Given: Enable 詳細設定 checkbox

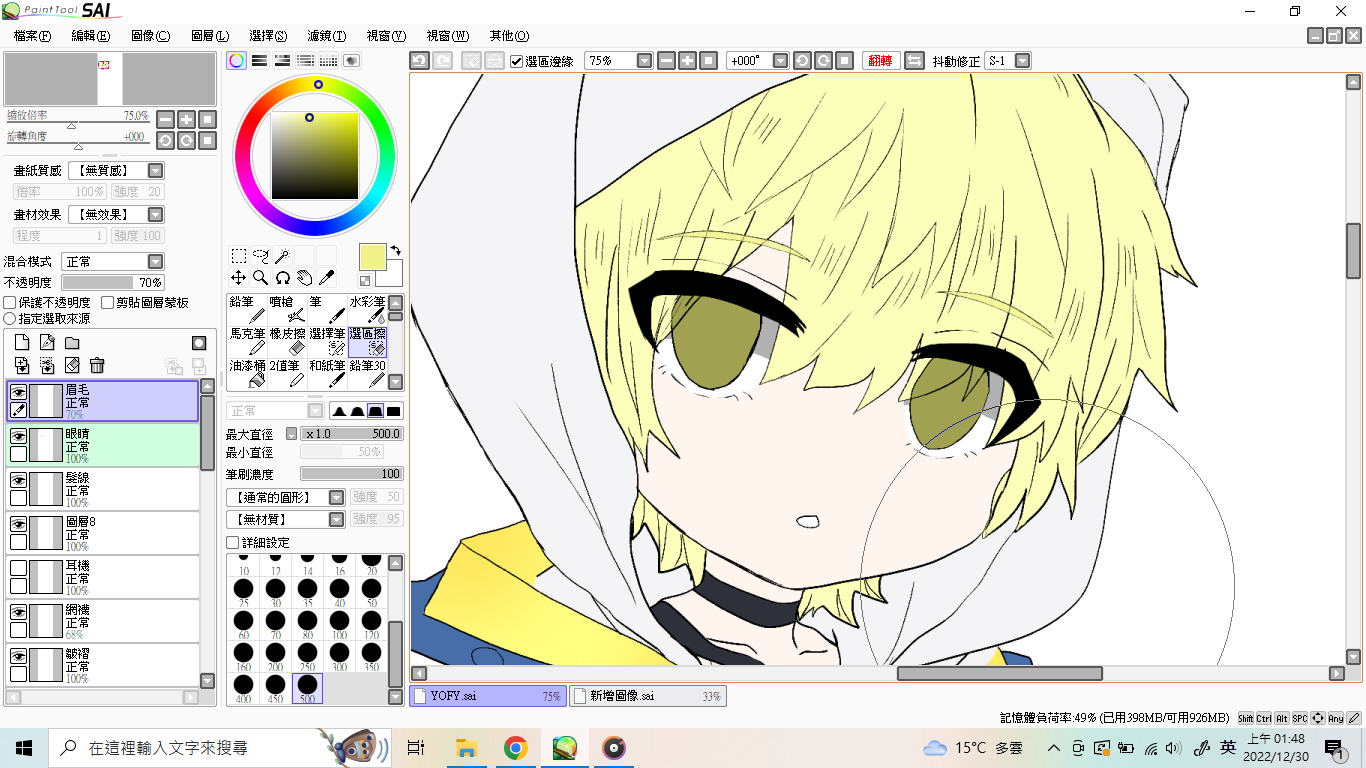Looking at the screenshot, I should pos(233,542).
